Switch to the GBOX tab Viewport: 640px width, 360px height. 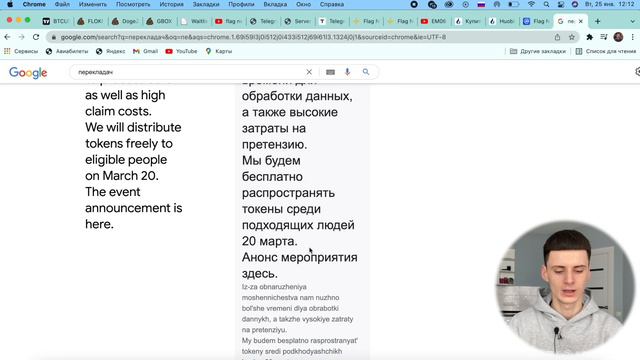tap(160, 21)
